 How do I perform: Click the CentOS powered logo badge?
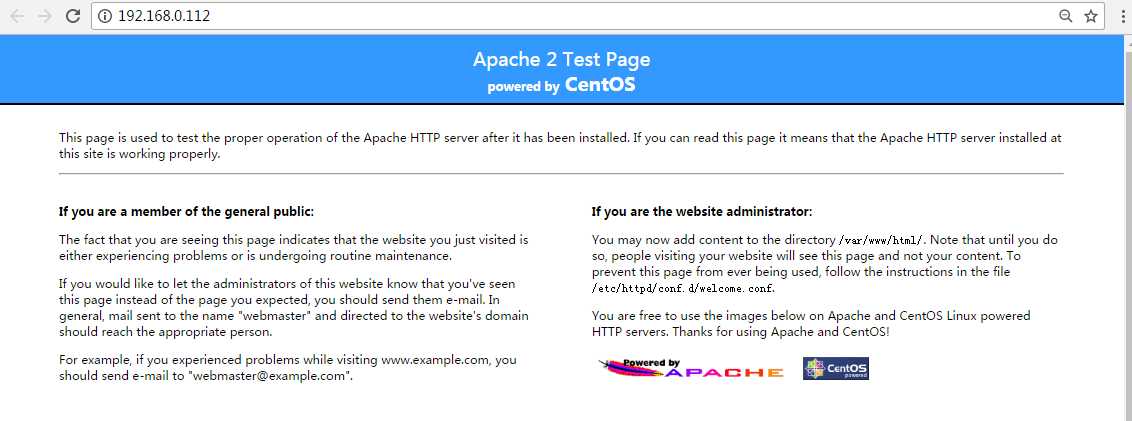(x=835, y=368)
